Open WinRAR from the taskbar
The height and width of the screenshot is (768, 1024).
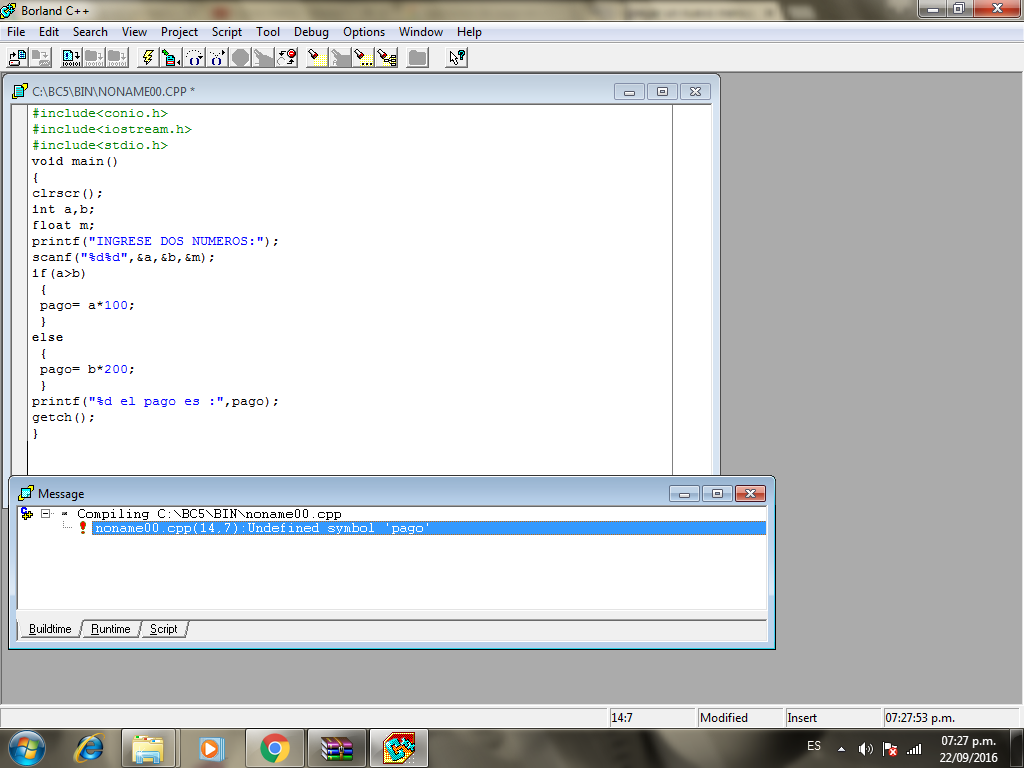coord(337,748)
